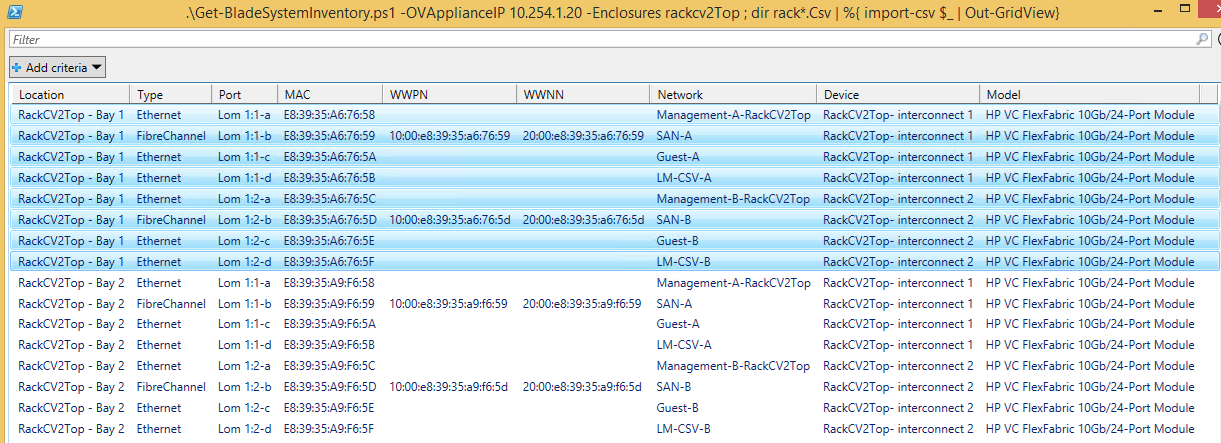This screenshot has width=1221, height=443.
Task: Select MAC cell E8:39:35:A6:76:5C
Action: coord(330,199)
